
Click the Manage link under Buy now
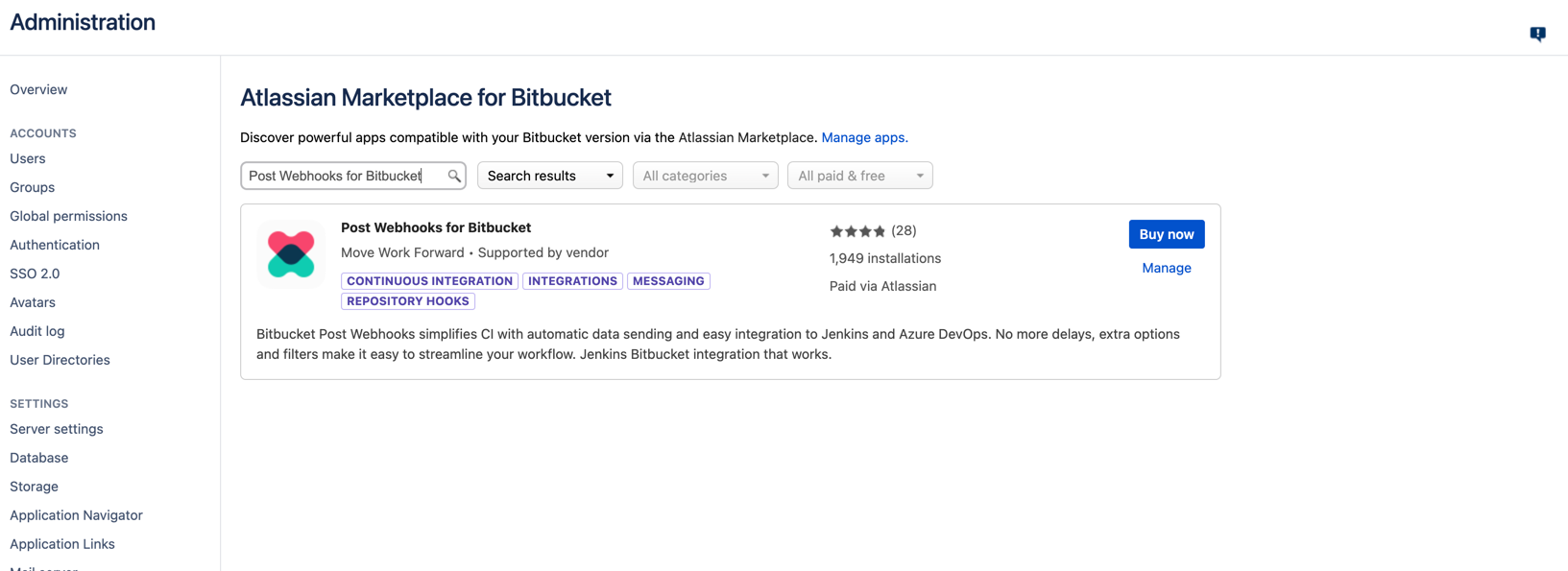point(1167,268)
